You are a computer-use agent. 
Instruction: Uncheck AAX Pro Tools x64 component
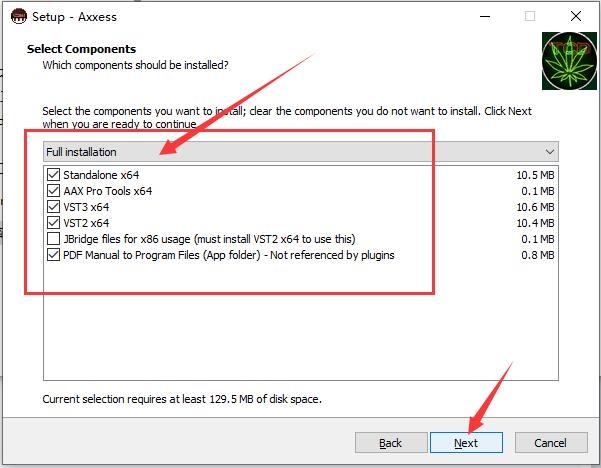pos(53,191)
